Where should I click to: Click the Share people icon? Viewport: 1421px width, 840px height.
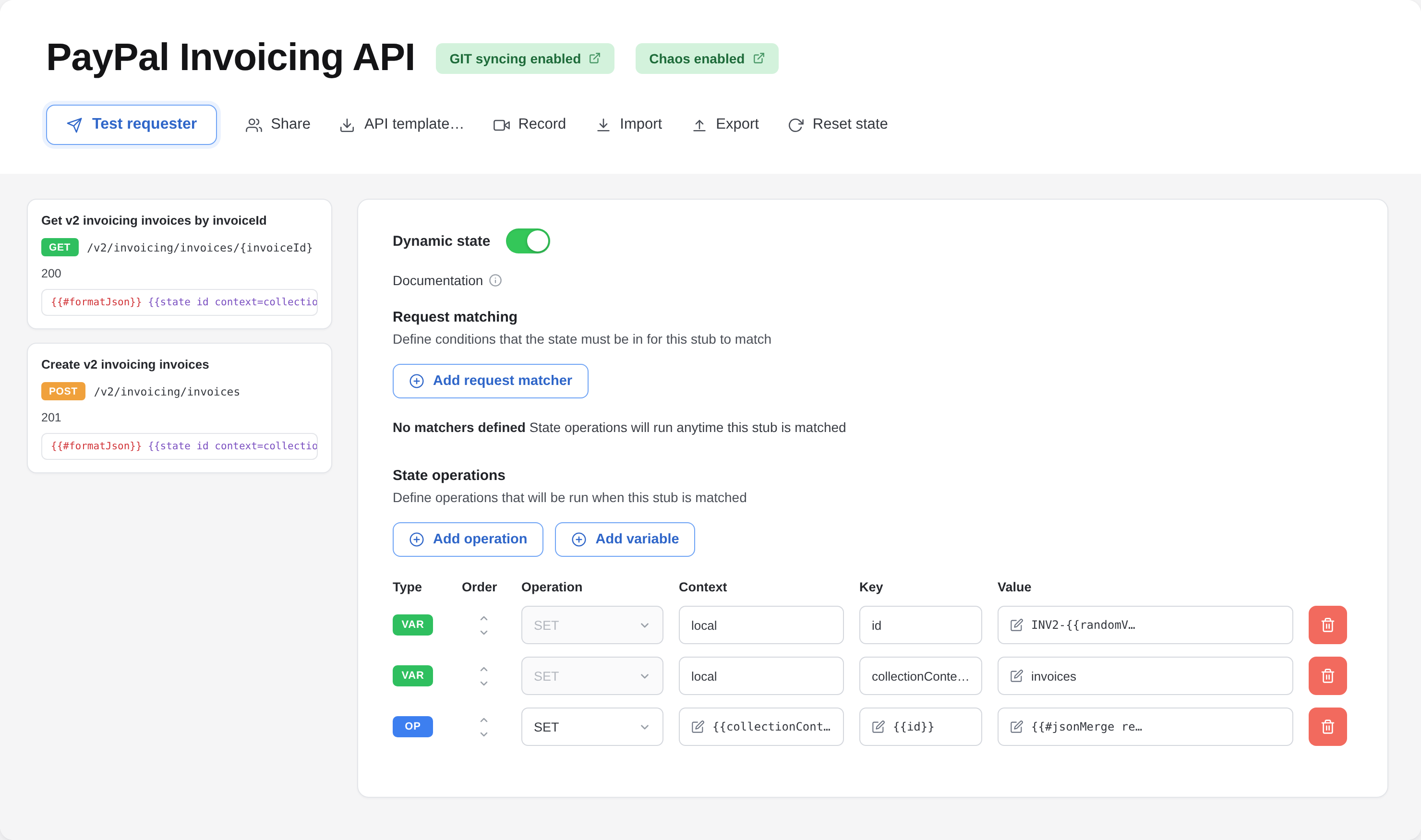click(253, 125)
